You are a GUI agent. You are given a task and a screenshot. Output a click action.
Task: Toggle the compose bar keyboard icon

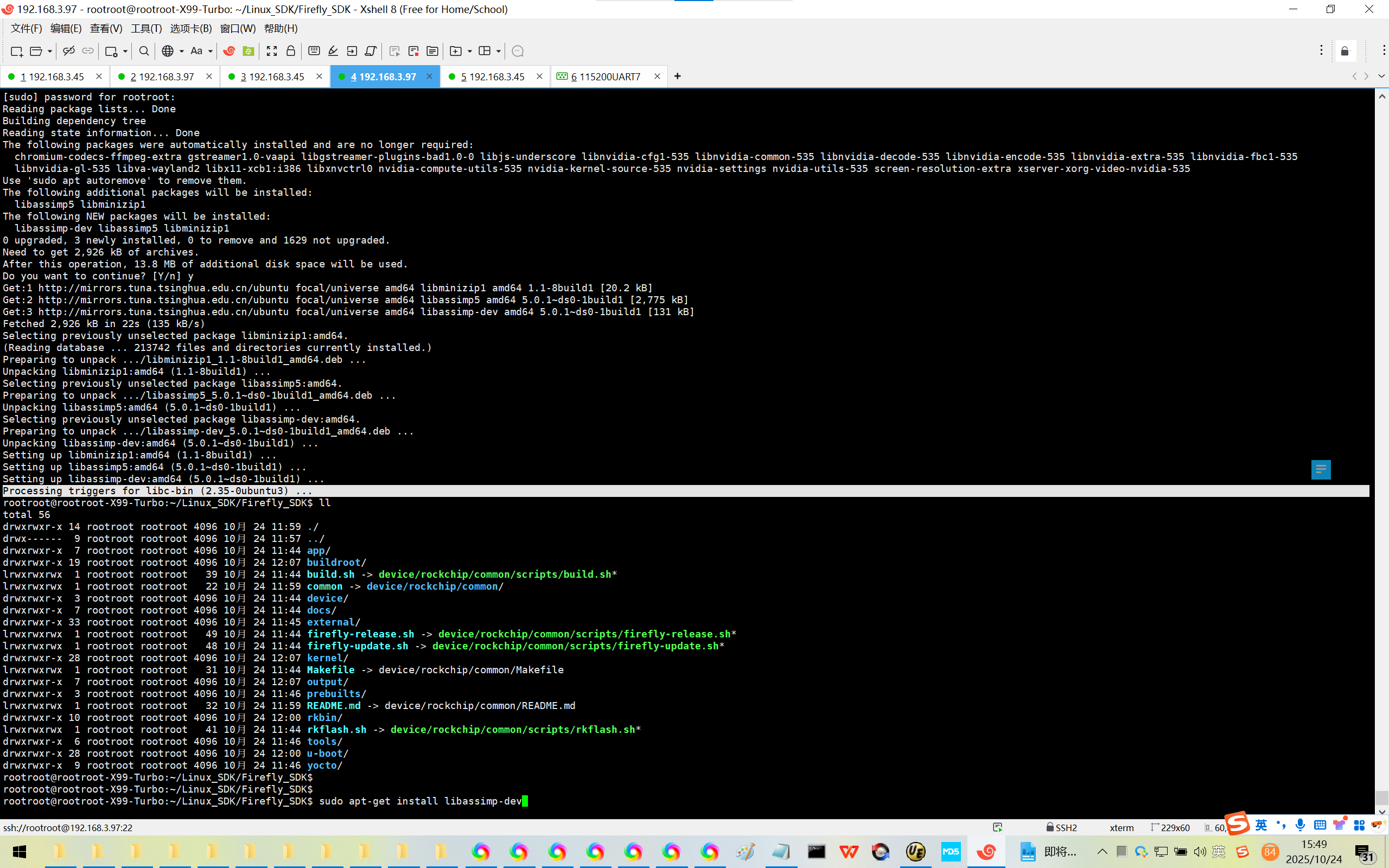pos(314,51)
